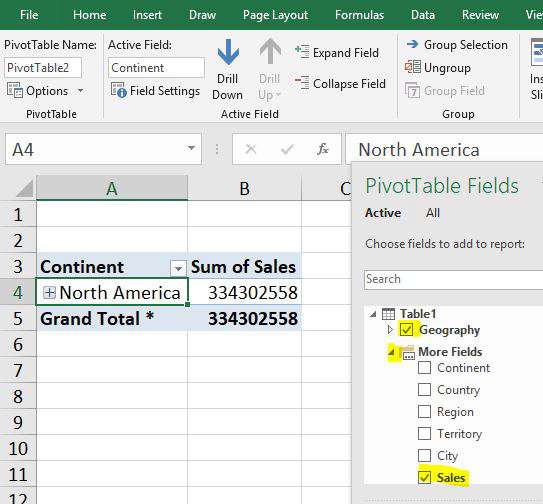
Task: Switch field list to All view
Action: 433,213
